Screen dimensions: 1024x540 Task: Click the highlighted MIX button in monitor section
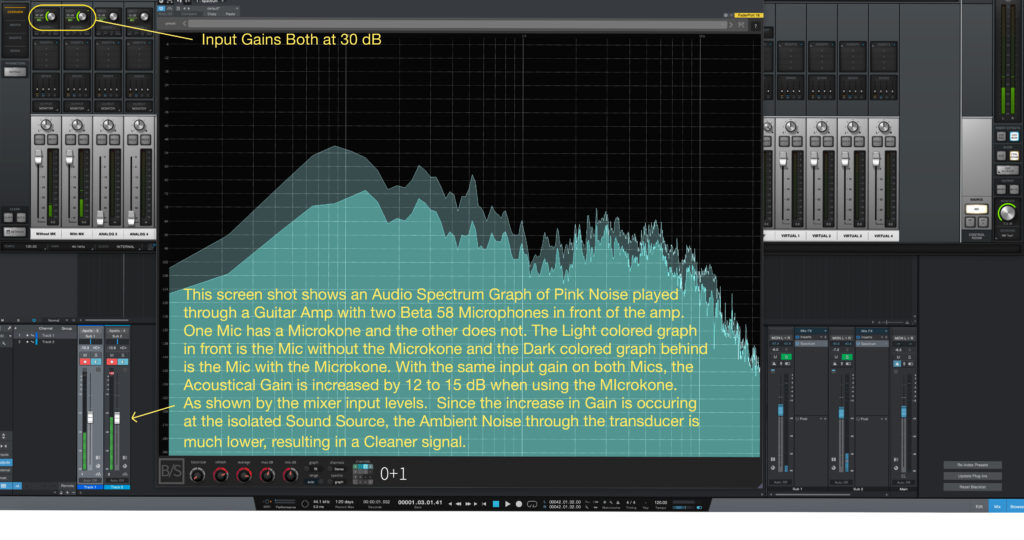click(x=976, y=209)
